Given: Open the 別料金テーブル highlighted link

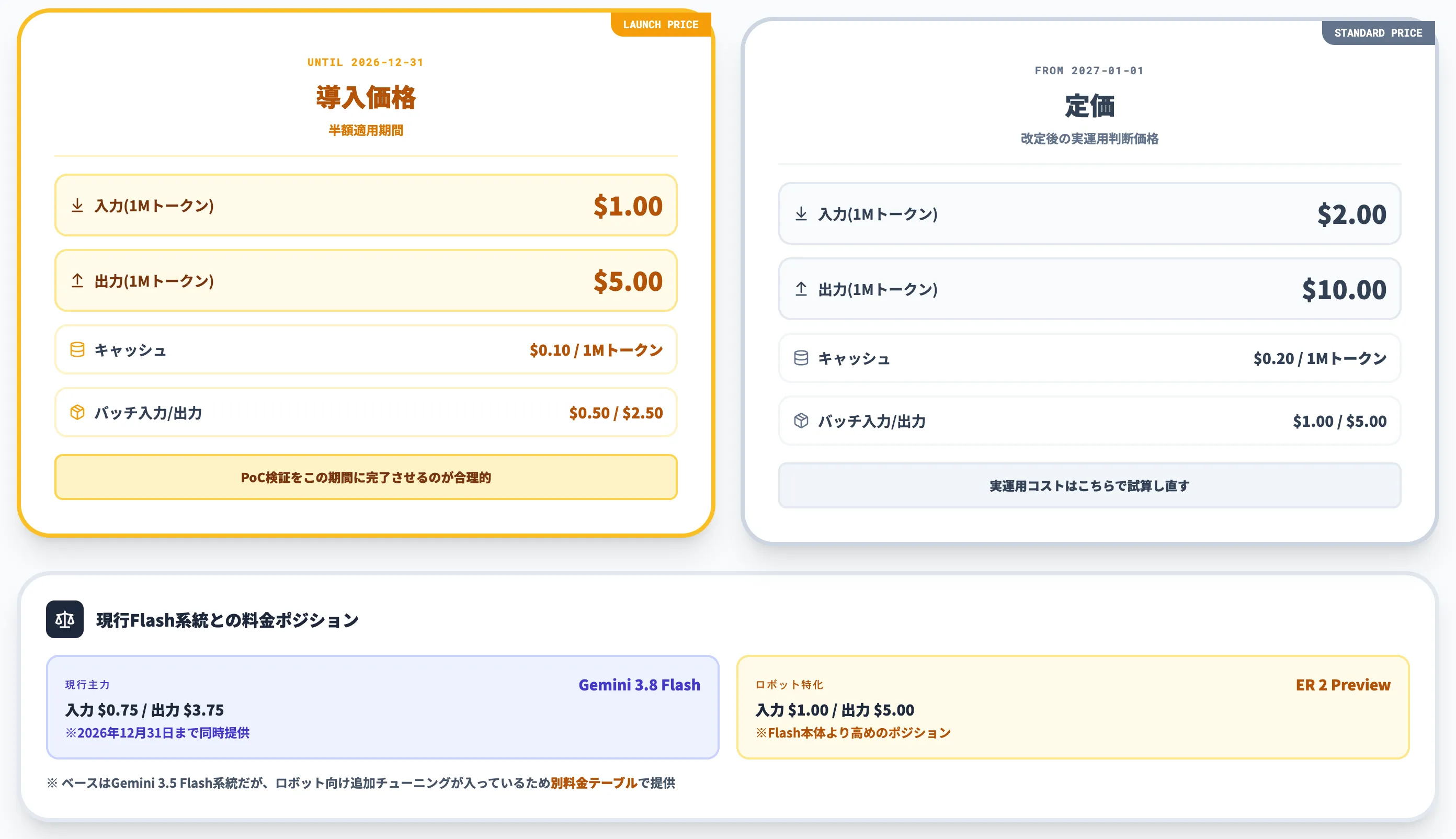Looking at the screenshot, I should coord(594,783).
